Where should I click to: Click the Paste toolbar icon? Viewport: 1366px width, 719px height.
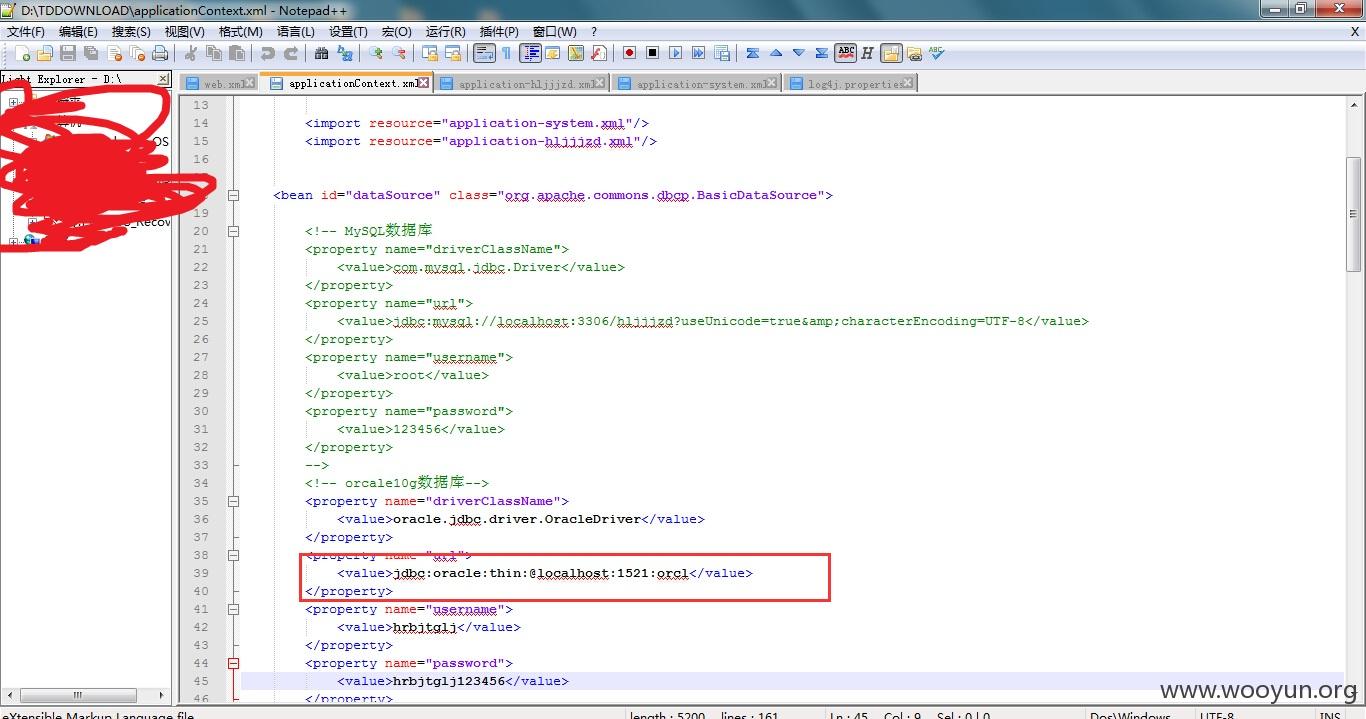click(x=237, y=53)
